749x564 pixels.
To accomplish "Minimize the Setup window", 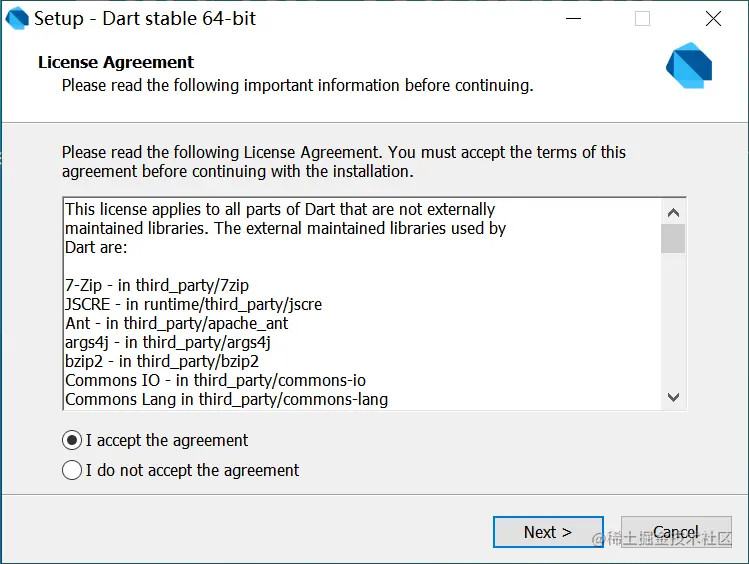I will point(573,19).
